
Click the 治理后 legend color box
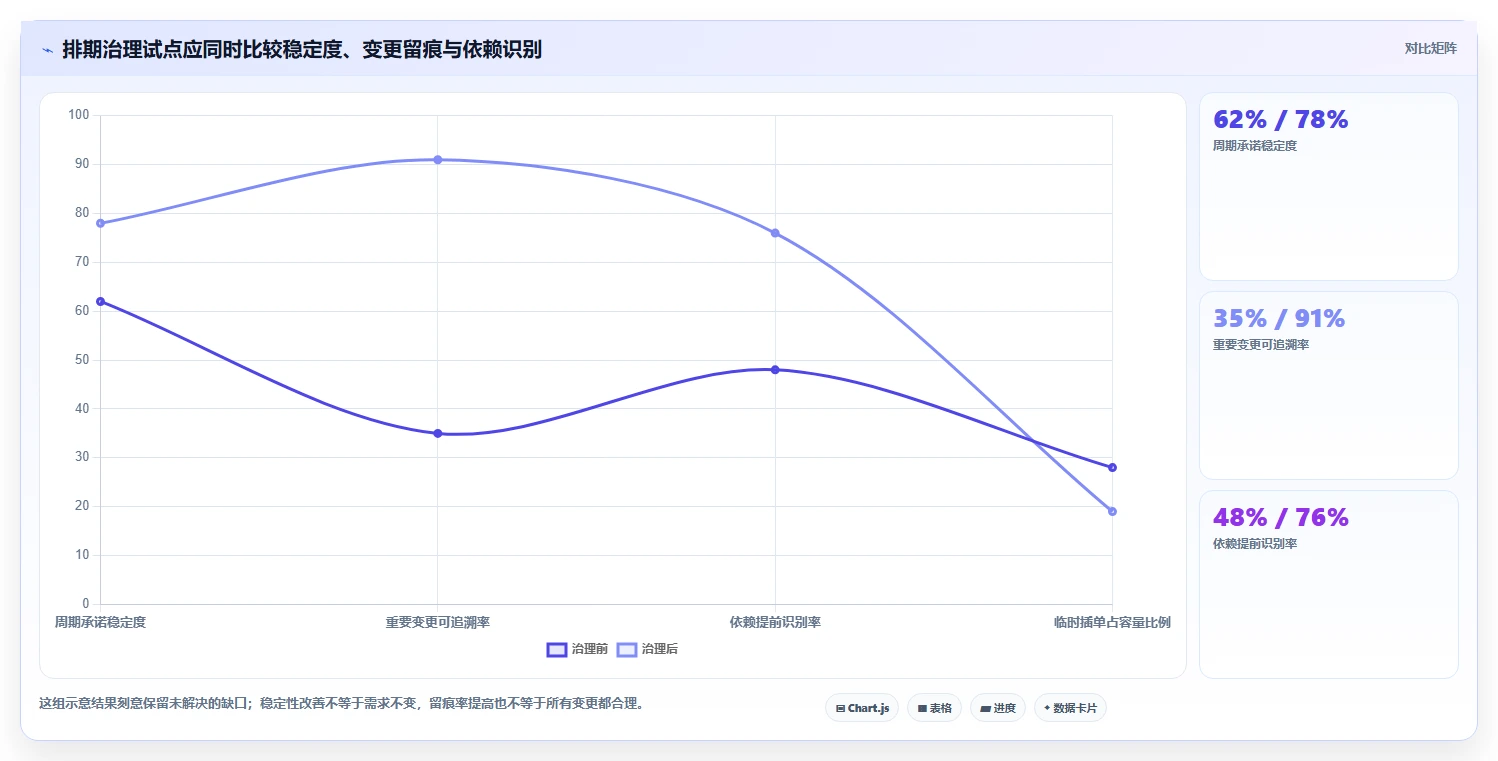click(627, 650)
